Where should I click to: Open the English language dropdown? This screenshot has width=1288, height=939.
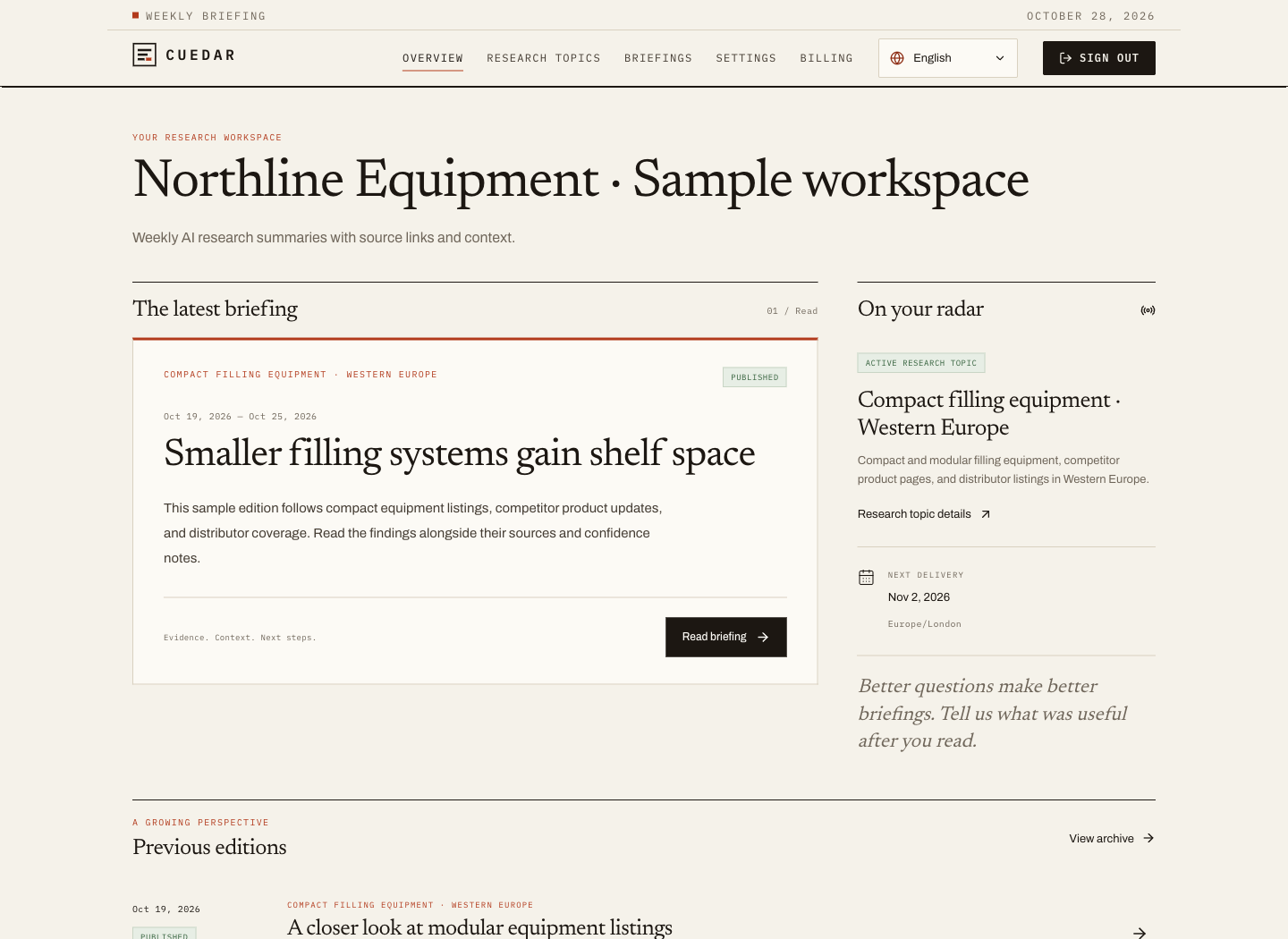tap(948, 58)
